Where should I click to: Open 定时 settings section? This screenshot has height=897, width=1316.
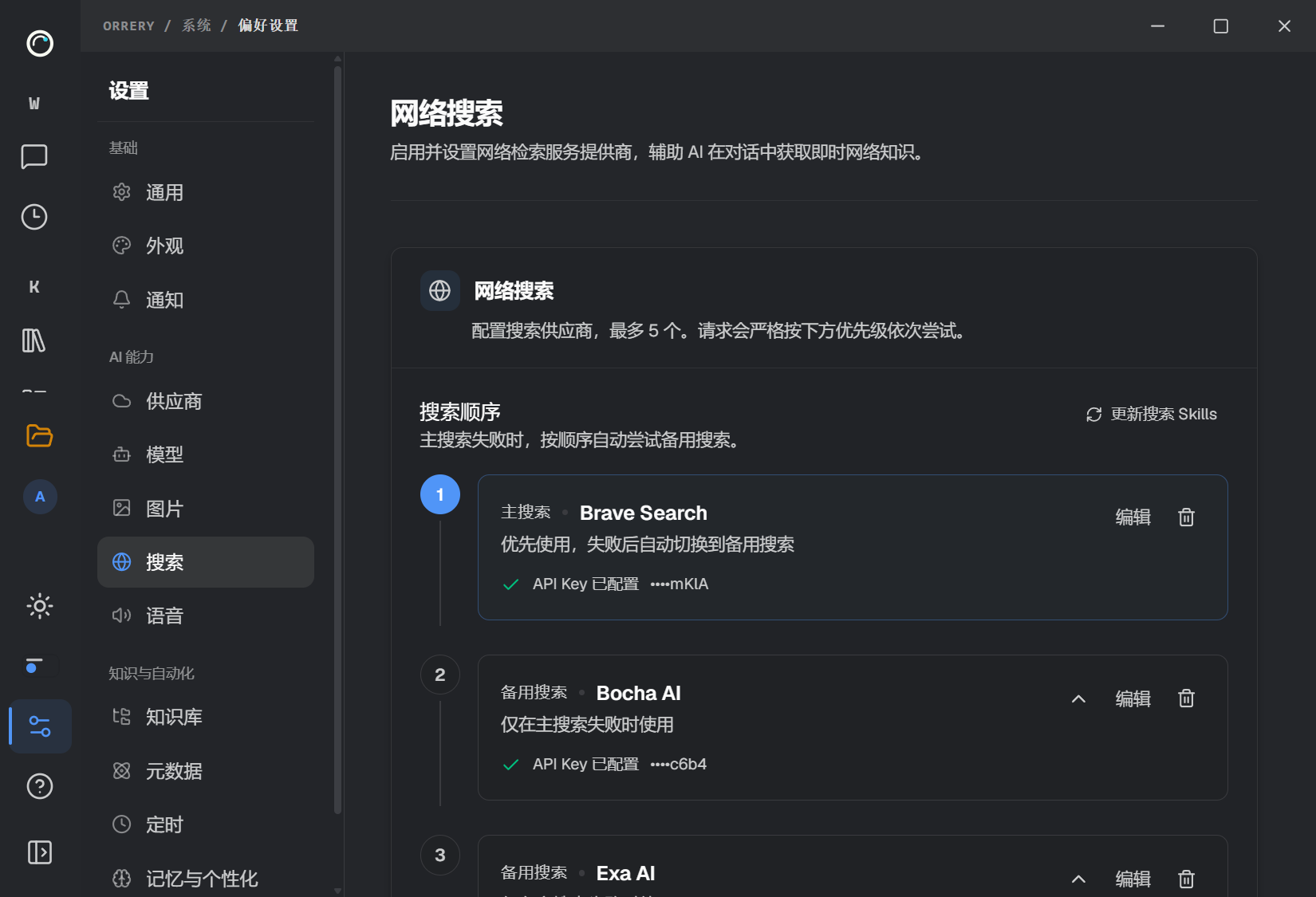point(206,824)
